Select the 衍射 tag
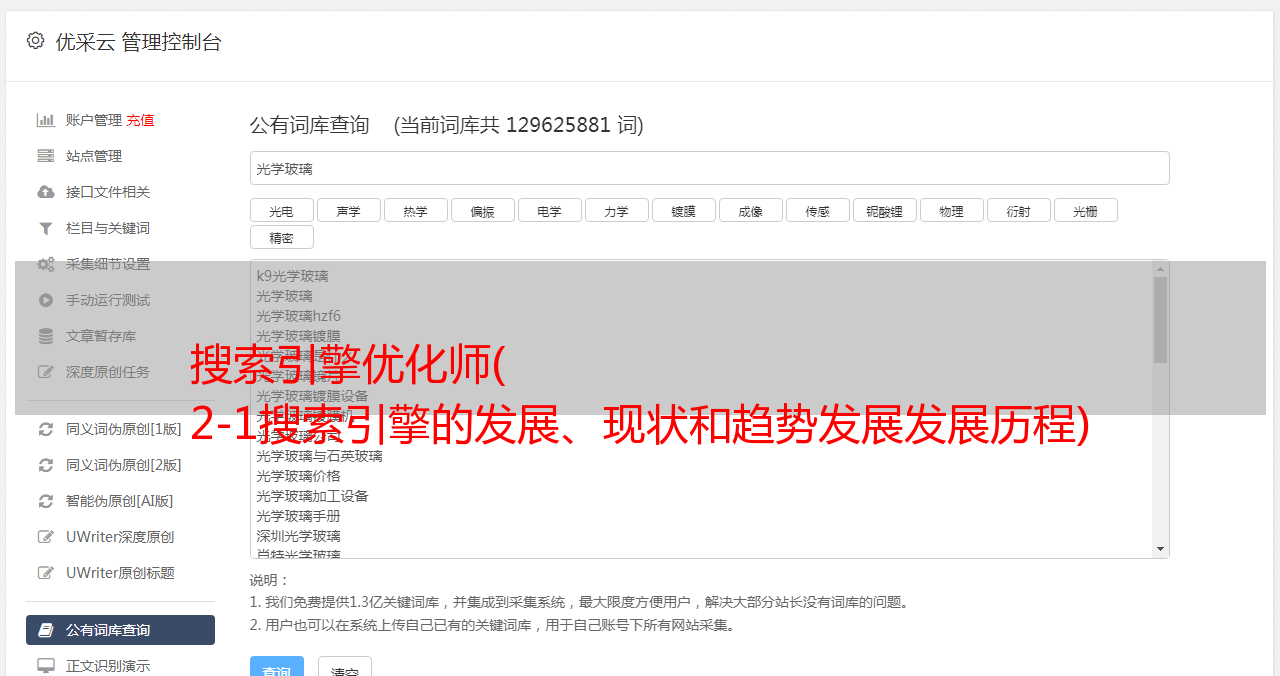Image resolution: width=1280 pixels, height=676 pixels. (x=1018, y=211)
